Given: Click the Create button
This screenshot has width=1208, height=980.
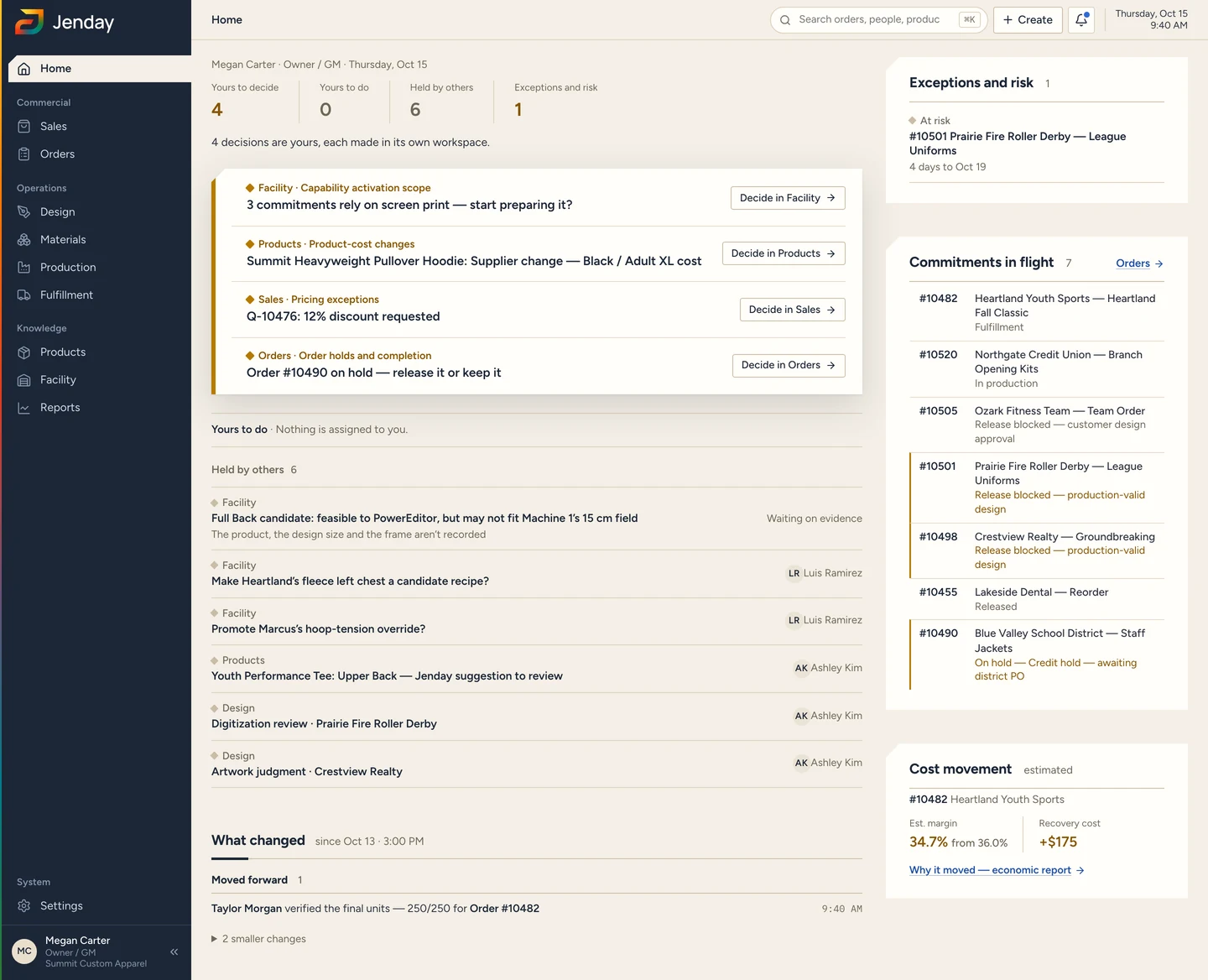Looking at the screenshot, I should coord(1028,20).
